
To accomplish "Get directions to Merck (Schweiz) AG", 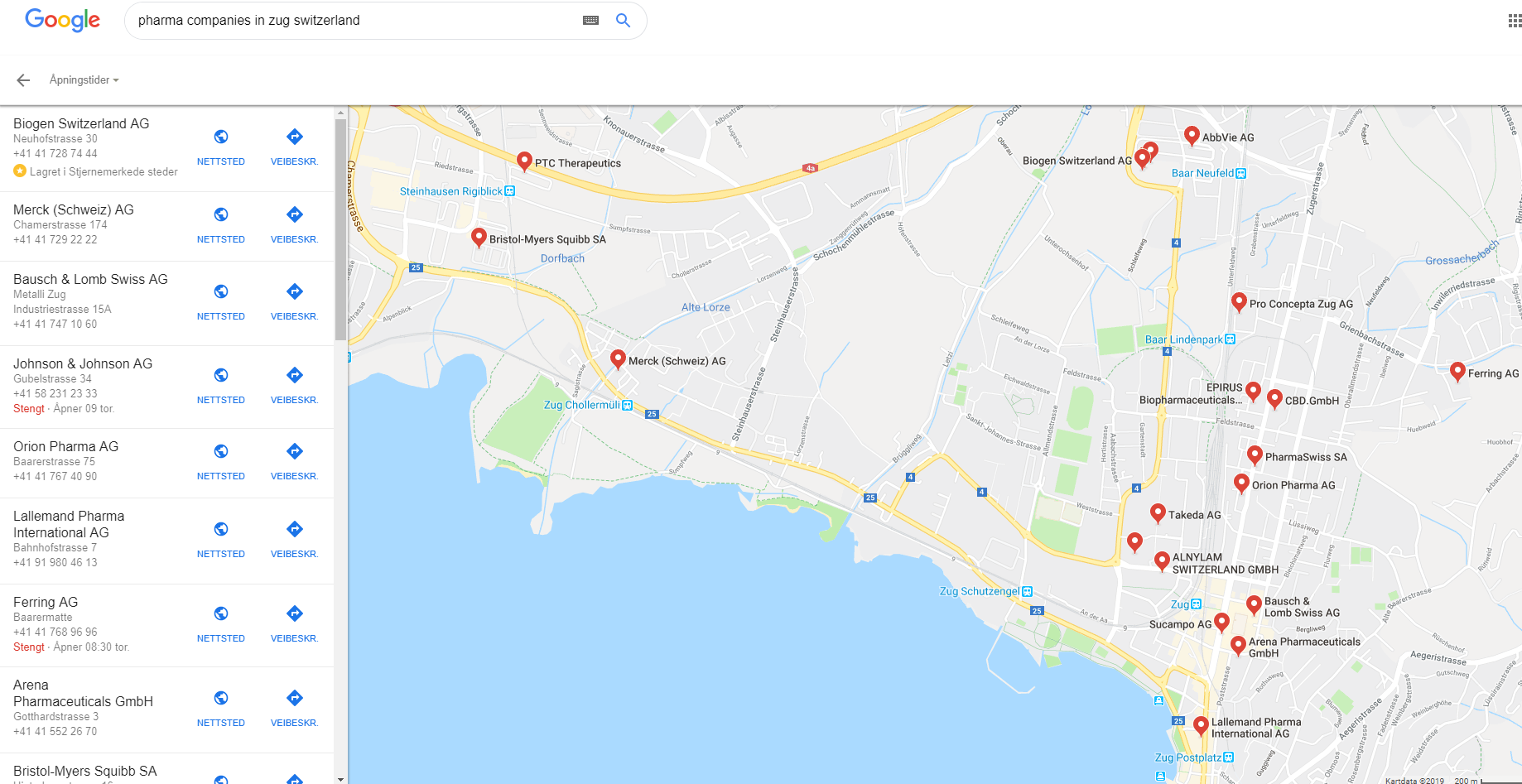I will coord(295,214).
